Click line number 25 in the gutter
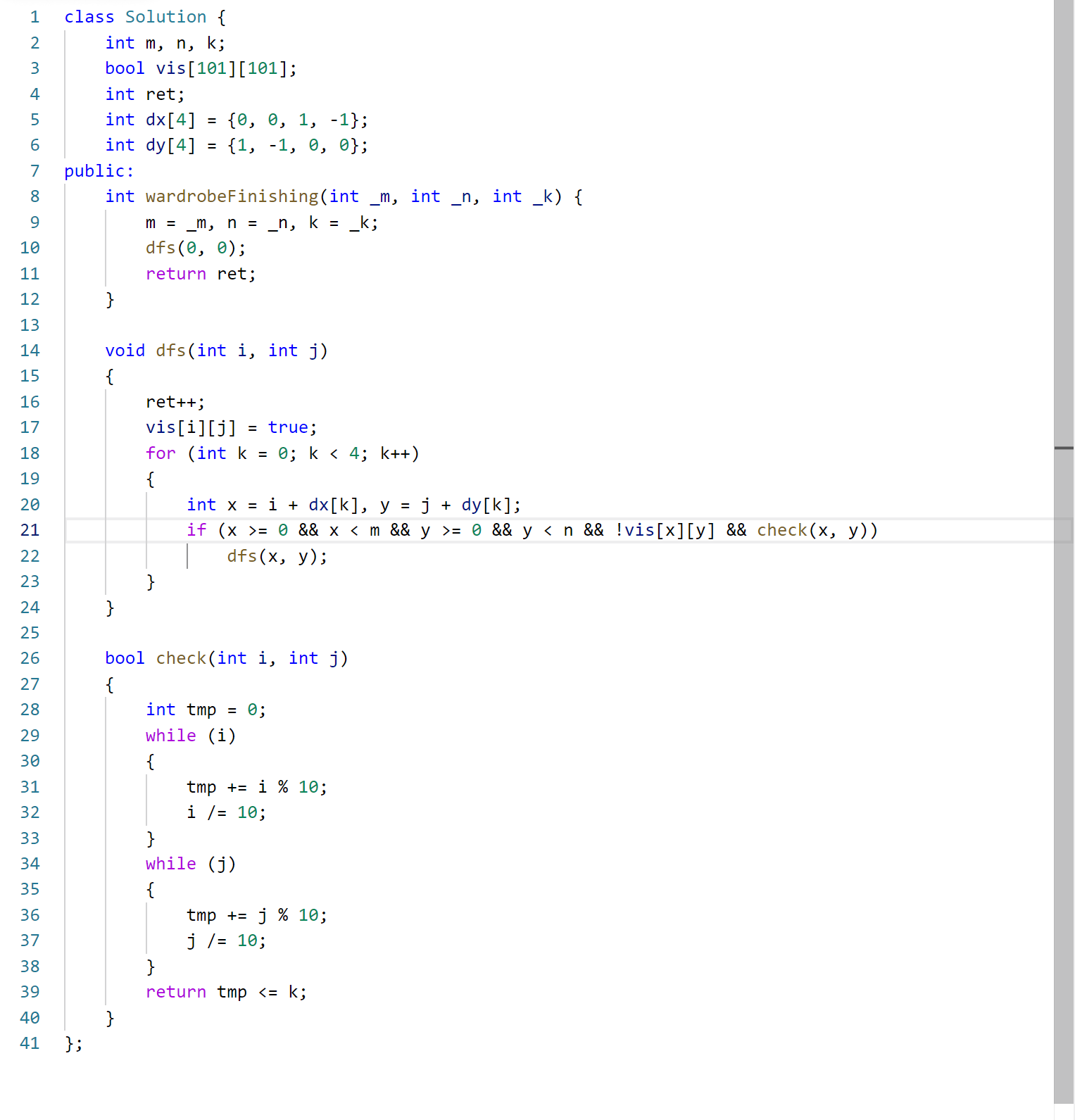The height and width of the screenshot is (1120, 1075). coord(30,633)
